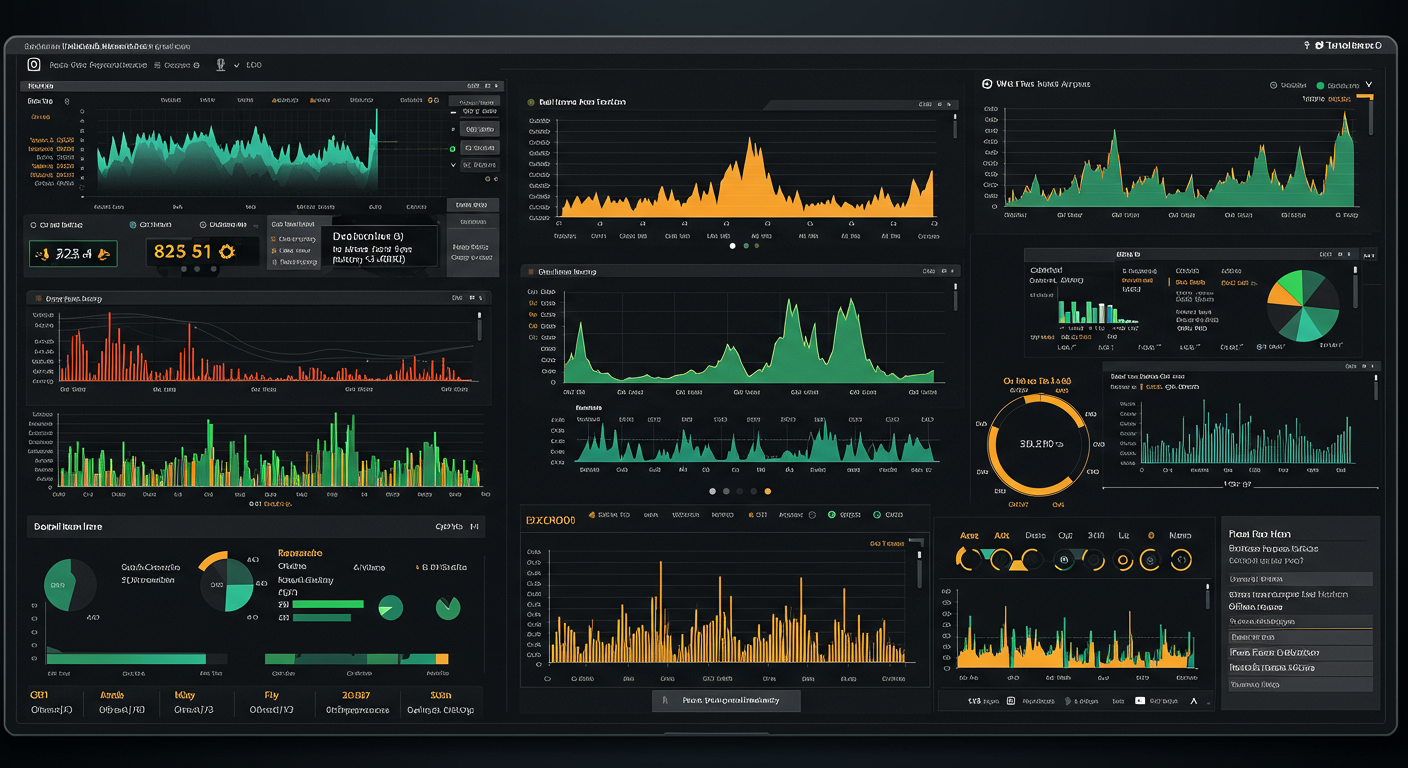Screen dimensions: 1408x768
Task: Expand the chevron beside the teal chart's side buttons
Action: [453, 165]
